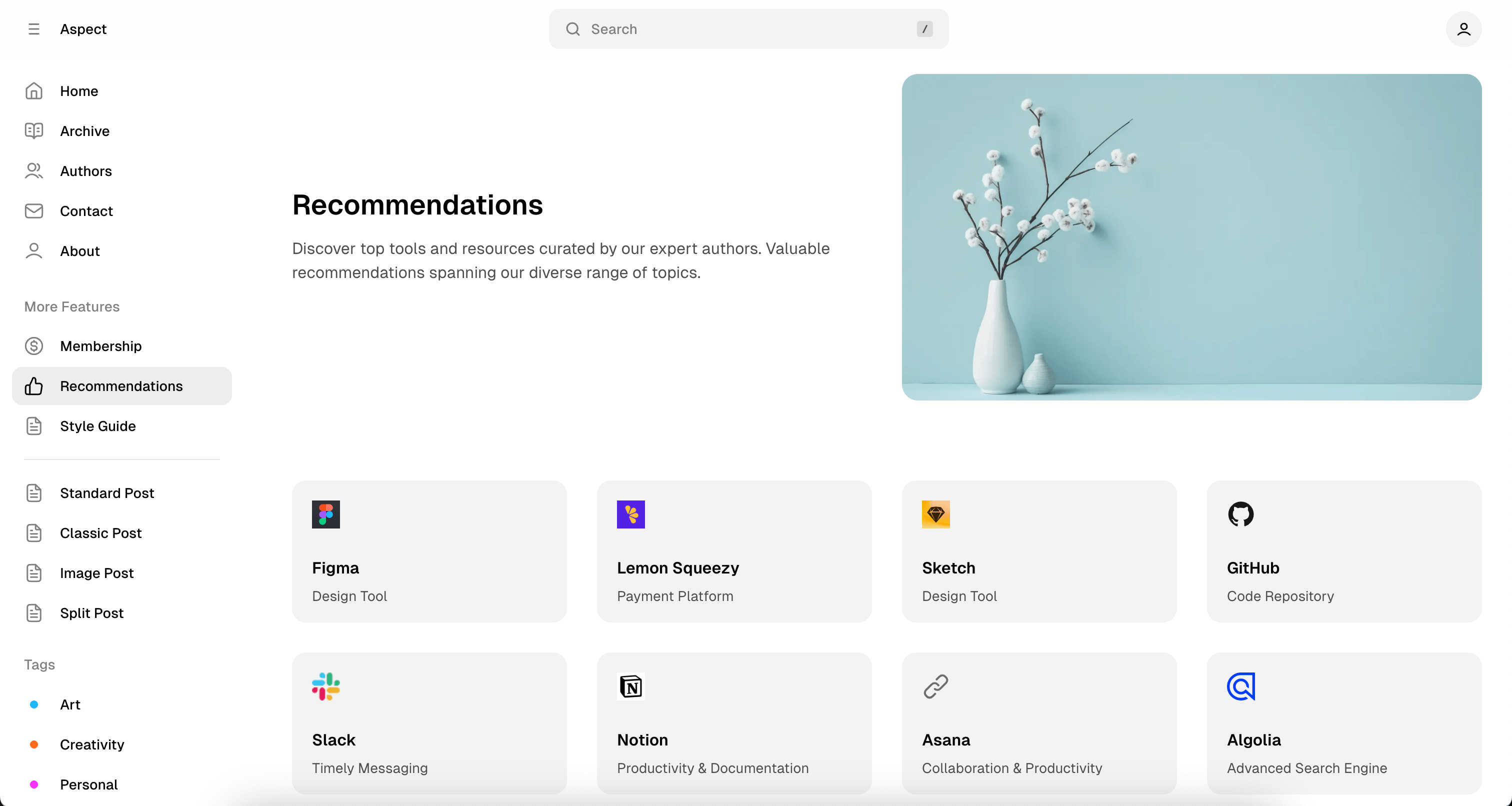Open the Algolia advanced search card
The height and width of the screenshot is (806, 1512).
pyautogui.click(x=1344, y=723)
